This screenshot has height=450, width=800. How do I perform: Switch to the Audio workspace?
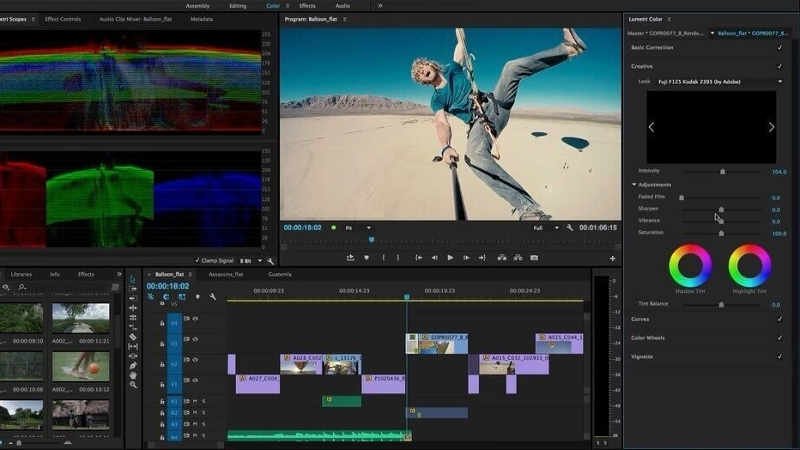pos(343,6)
